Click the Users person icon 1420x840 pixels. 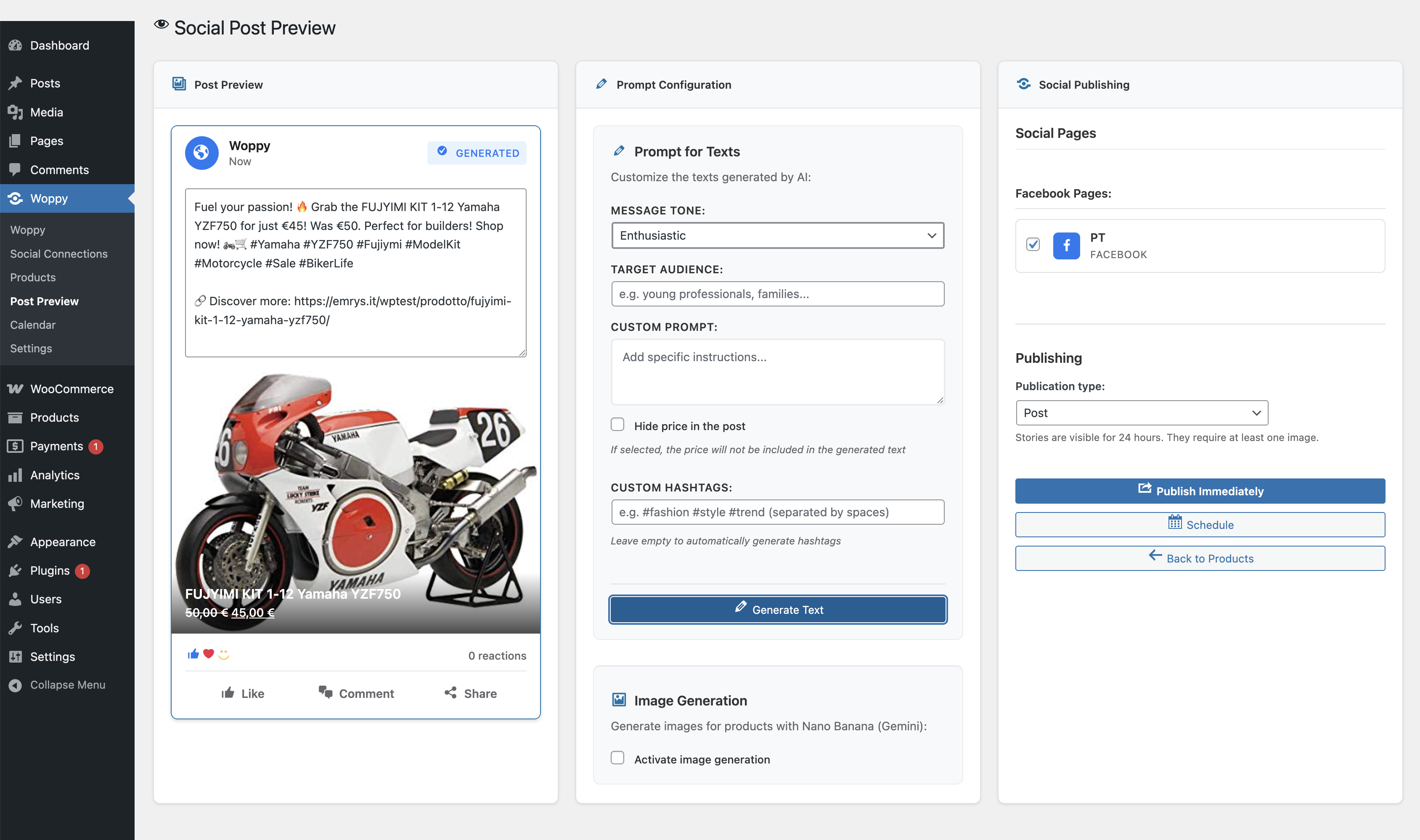(15, 599)
